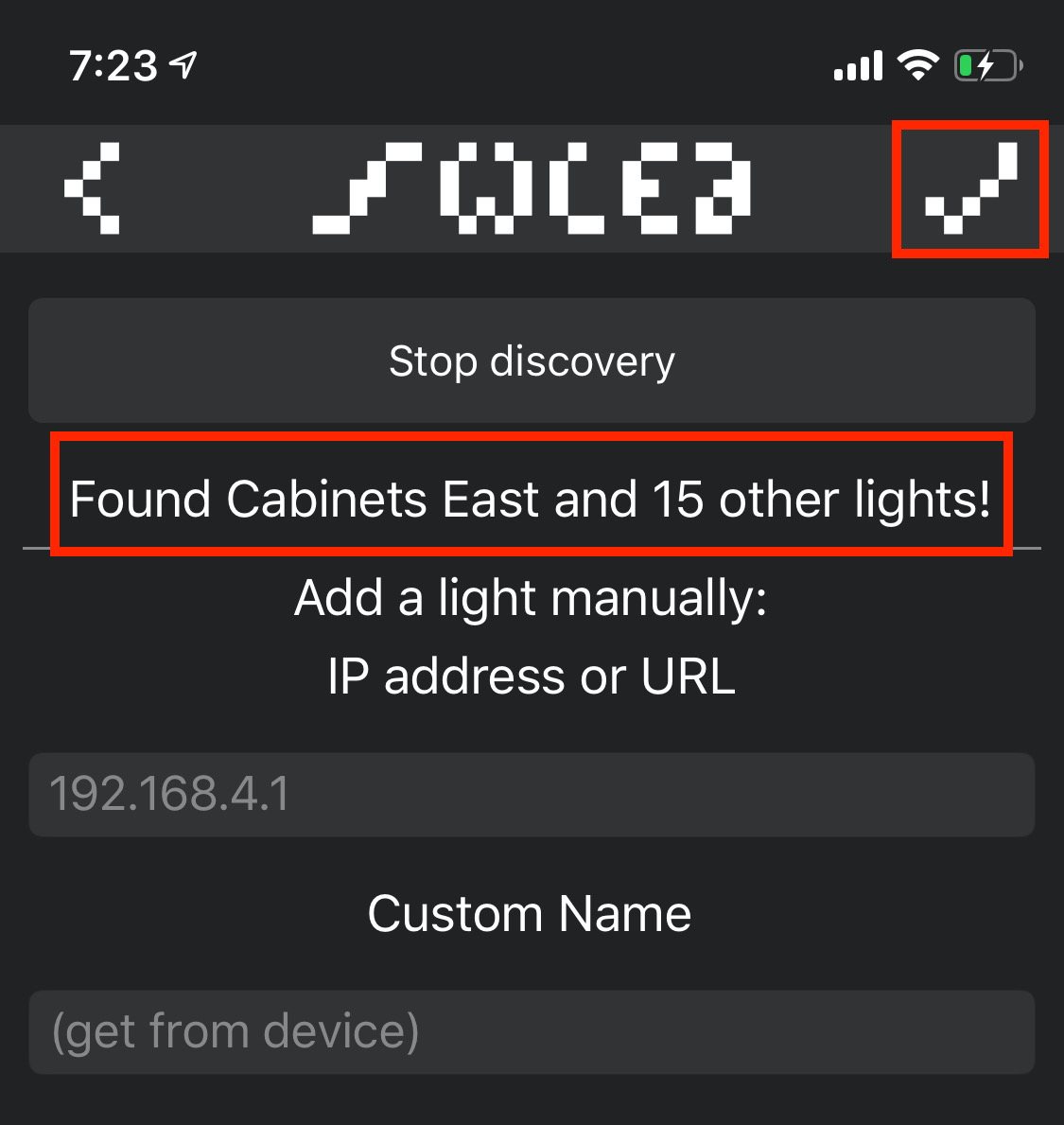Viewport: 1064px width, 1125px height.
Task: Tap the Wi-Fi status icon
Action: pos(917,66)
